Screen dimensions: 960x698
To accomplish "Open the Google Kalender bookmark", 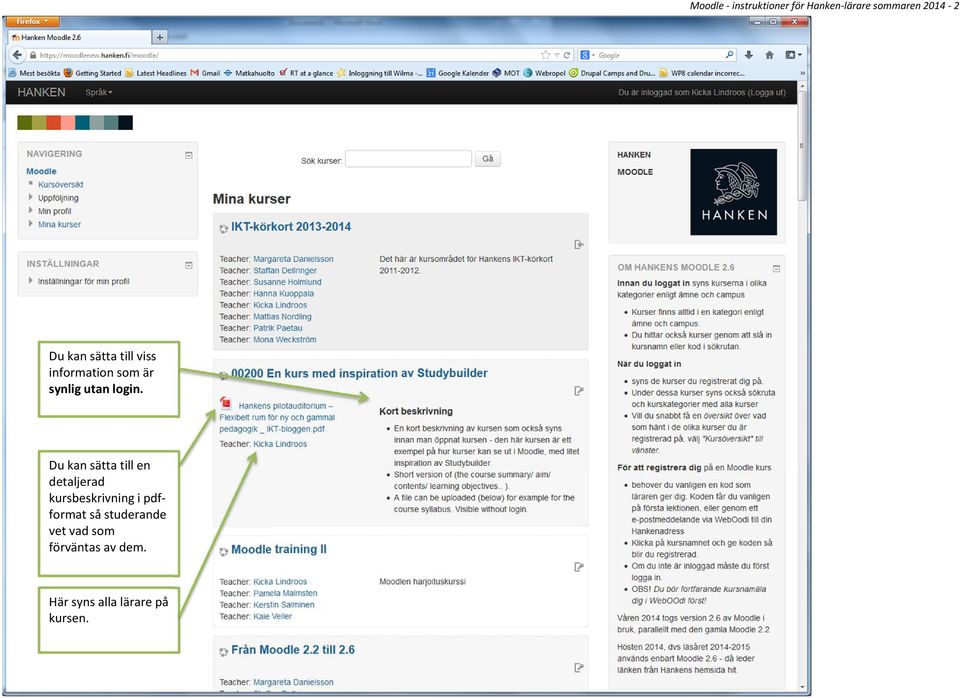I will 458,73.
